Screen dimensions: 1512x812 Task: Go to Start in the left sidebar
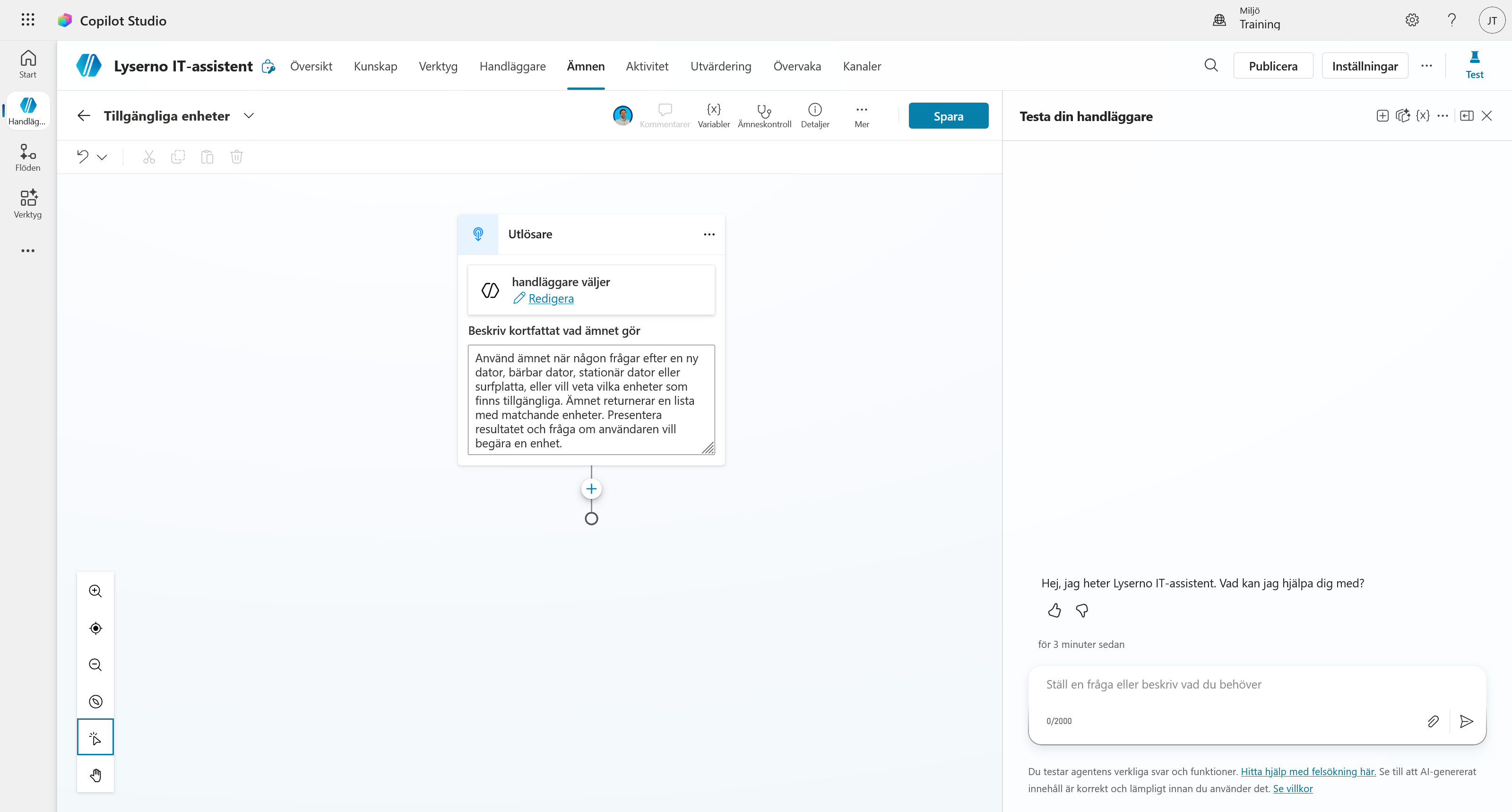27,64
